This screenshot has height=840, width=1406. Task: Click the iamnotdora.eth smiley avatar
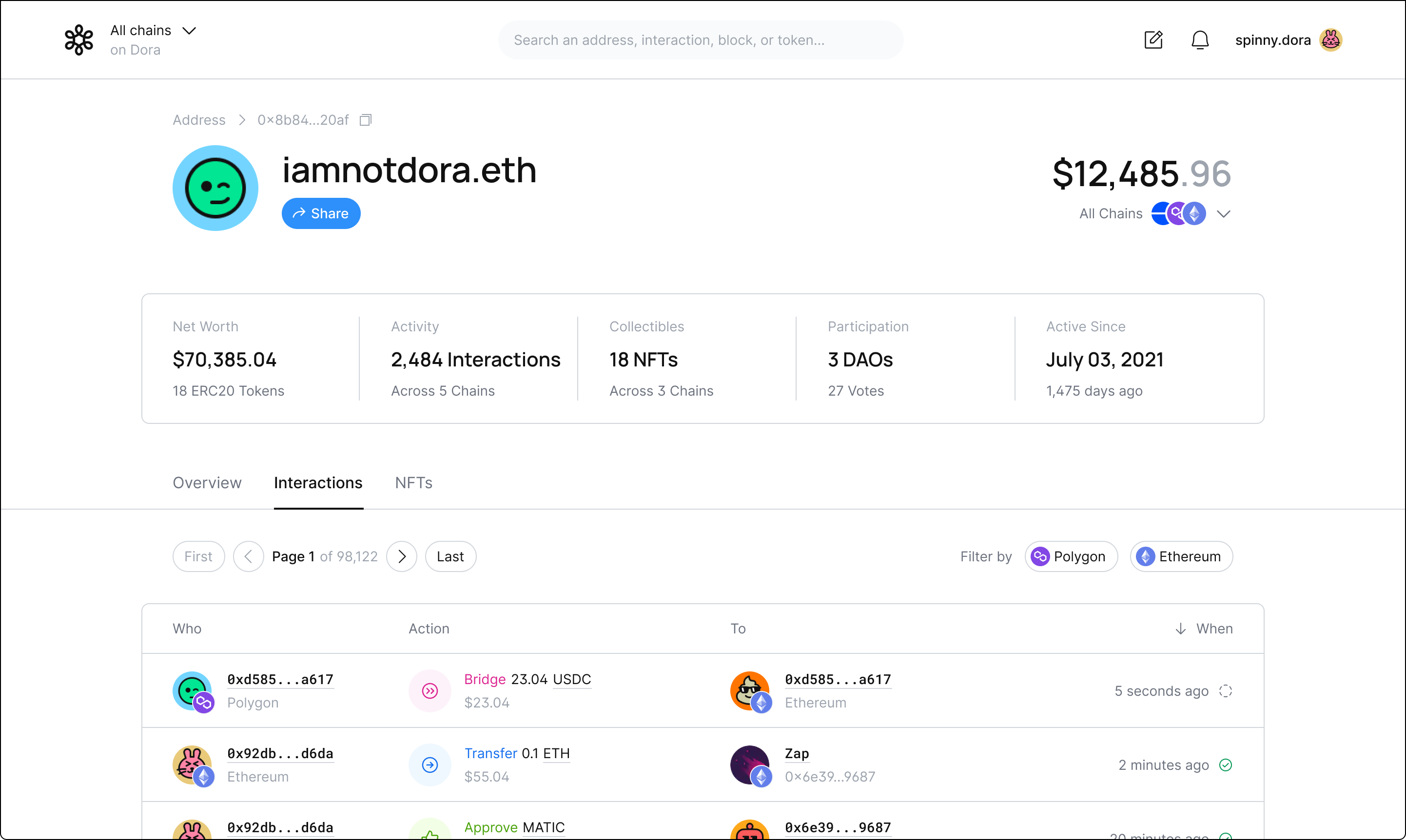[215, 188]
